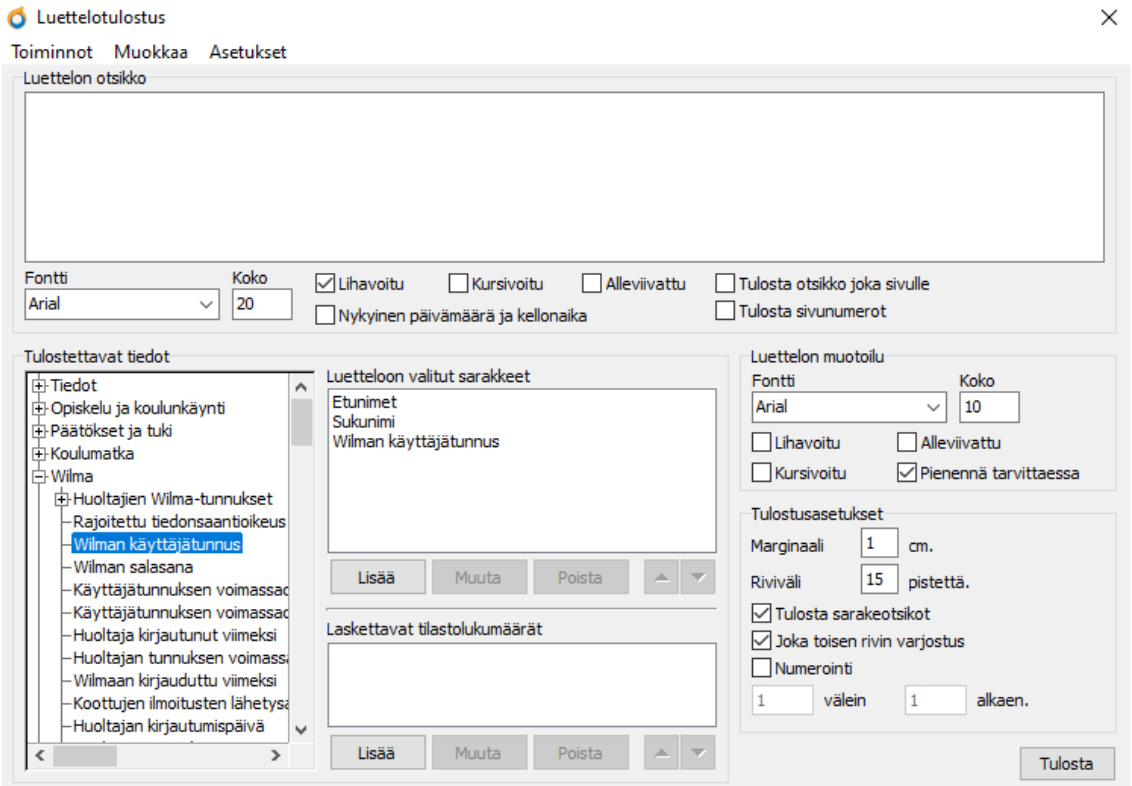Select Rajoitettu tiedonsaantioikeus in the tree
The height and width of the screenshot is (786, 1132).
pyautogui.click(x=179, y=522)
